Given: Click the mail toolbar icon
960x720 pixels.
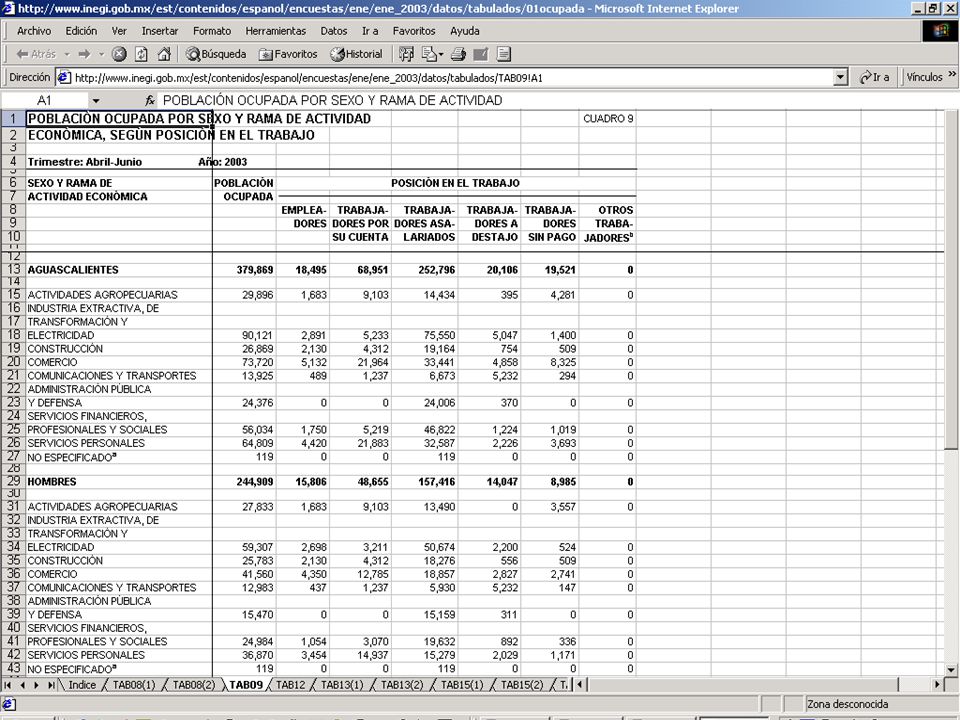Looking at the screenshot, I should pos(429,54).
